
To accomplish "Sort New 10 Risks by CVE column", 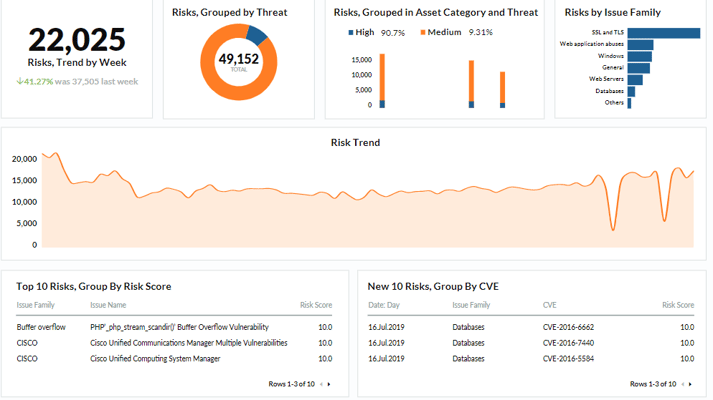I will (x=549, y=305).
